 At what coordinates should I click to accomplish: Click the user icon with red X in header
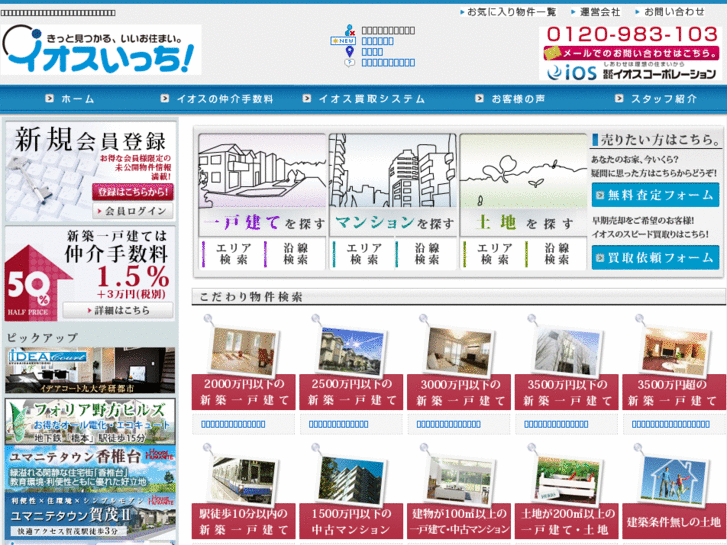coord(350,30)
